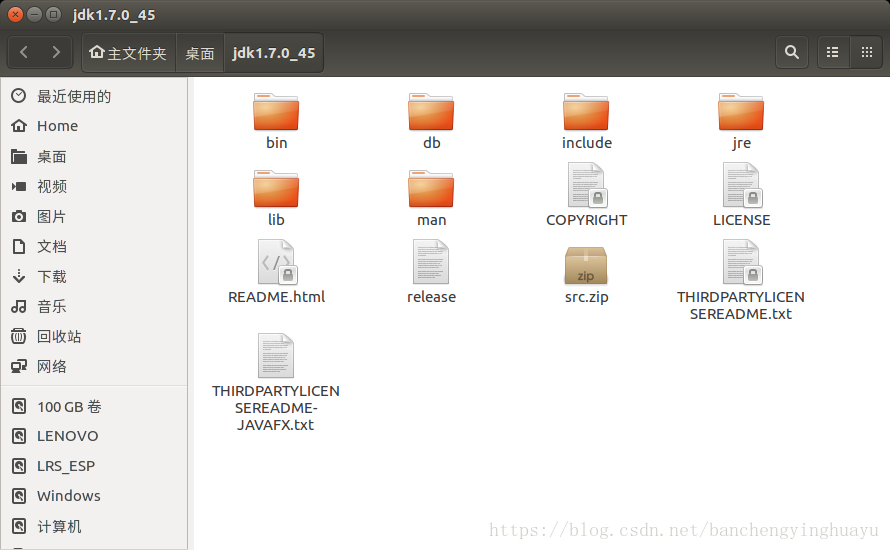Click the jre folder name label
Screen dimensions: 890x550
click(741, 143)
